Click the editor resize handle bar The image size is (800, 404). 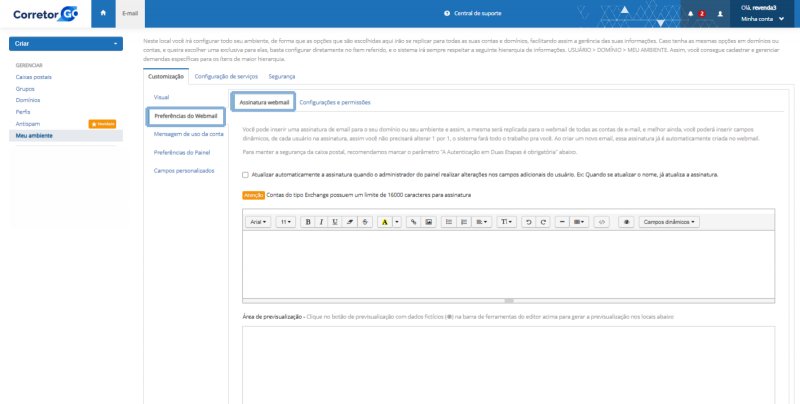pyautogui.click(x=508, y=301)
